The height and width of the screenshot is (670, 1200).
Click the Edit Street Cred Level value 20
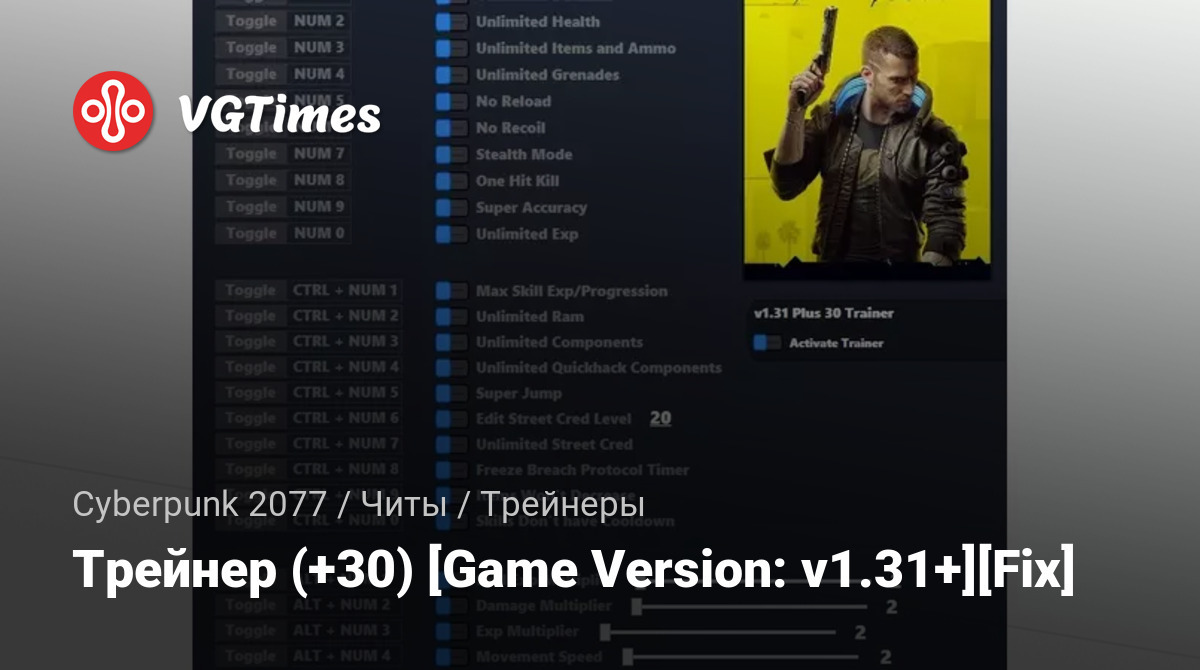660,419
